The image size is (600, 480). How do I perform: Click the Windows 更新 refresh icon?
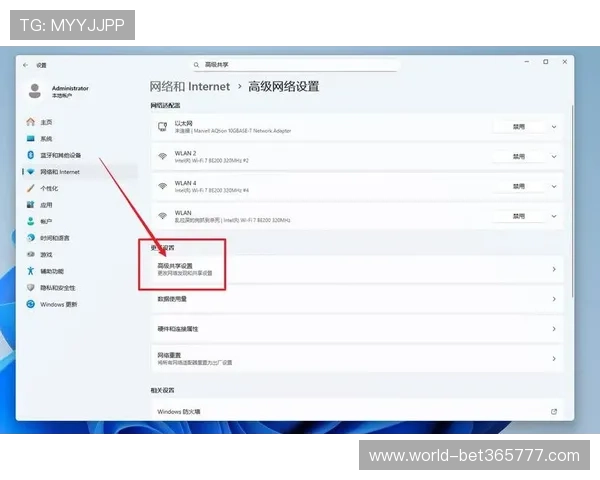(x=31, y=304)
